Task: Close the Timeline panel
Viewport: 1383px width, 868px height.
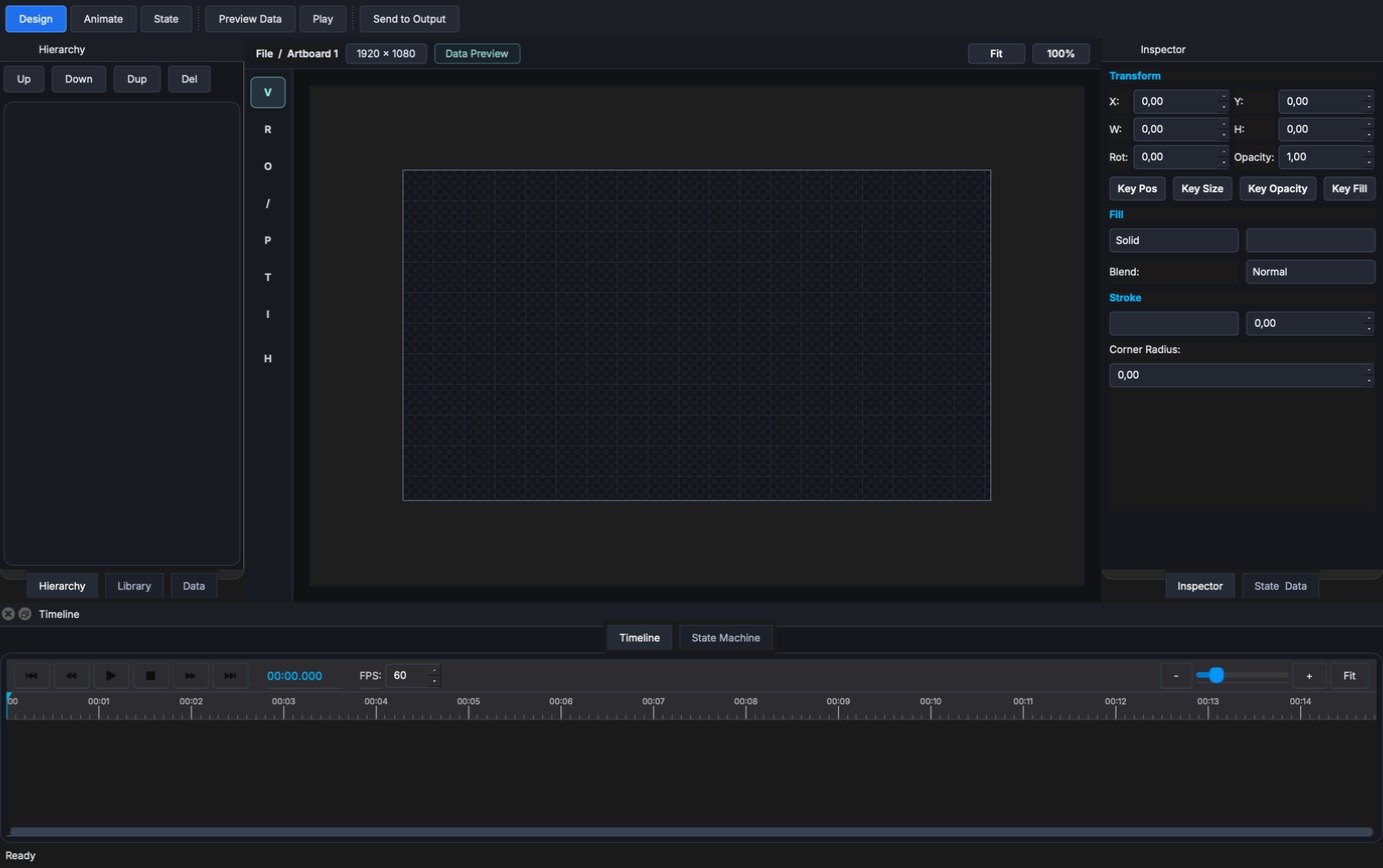Action: 8,614
